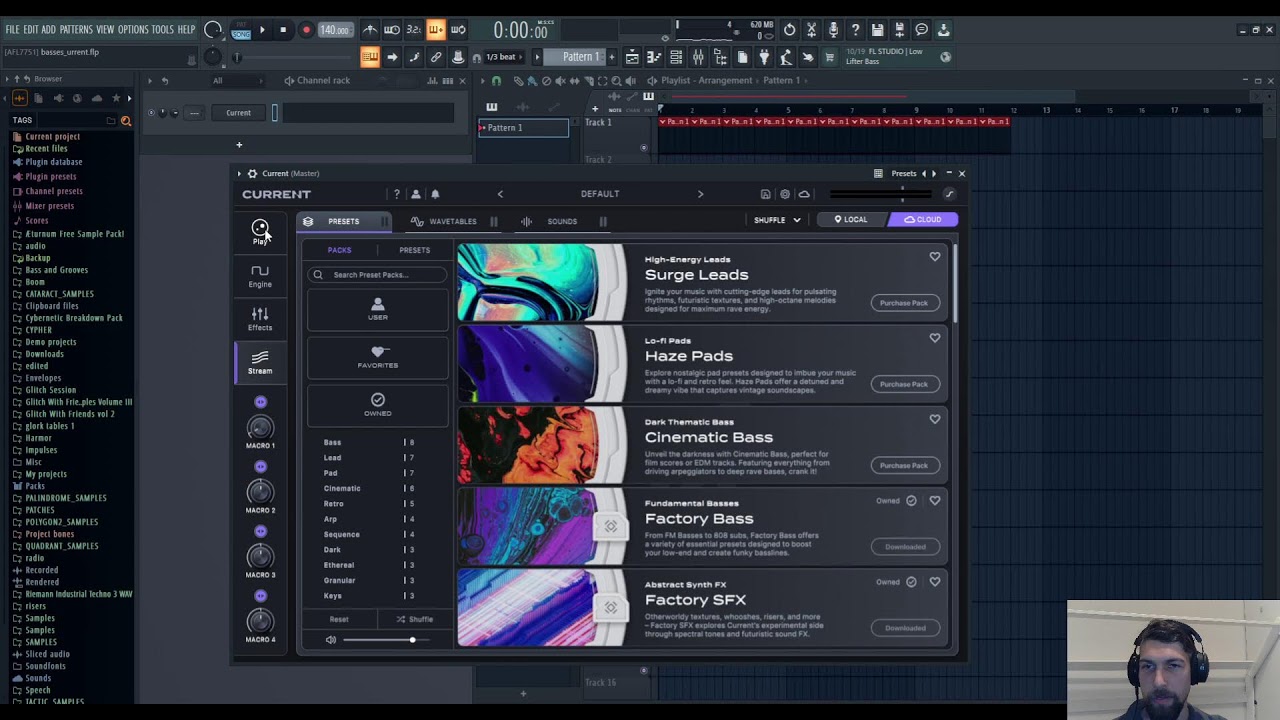Click the notification bell icon in Current
This screenshot has width=1280, height=720.
pyautogui.click(x=435, y=194)
